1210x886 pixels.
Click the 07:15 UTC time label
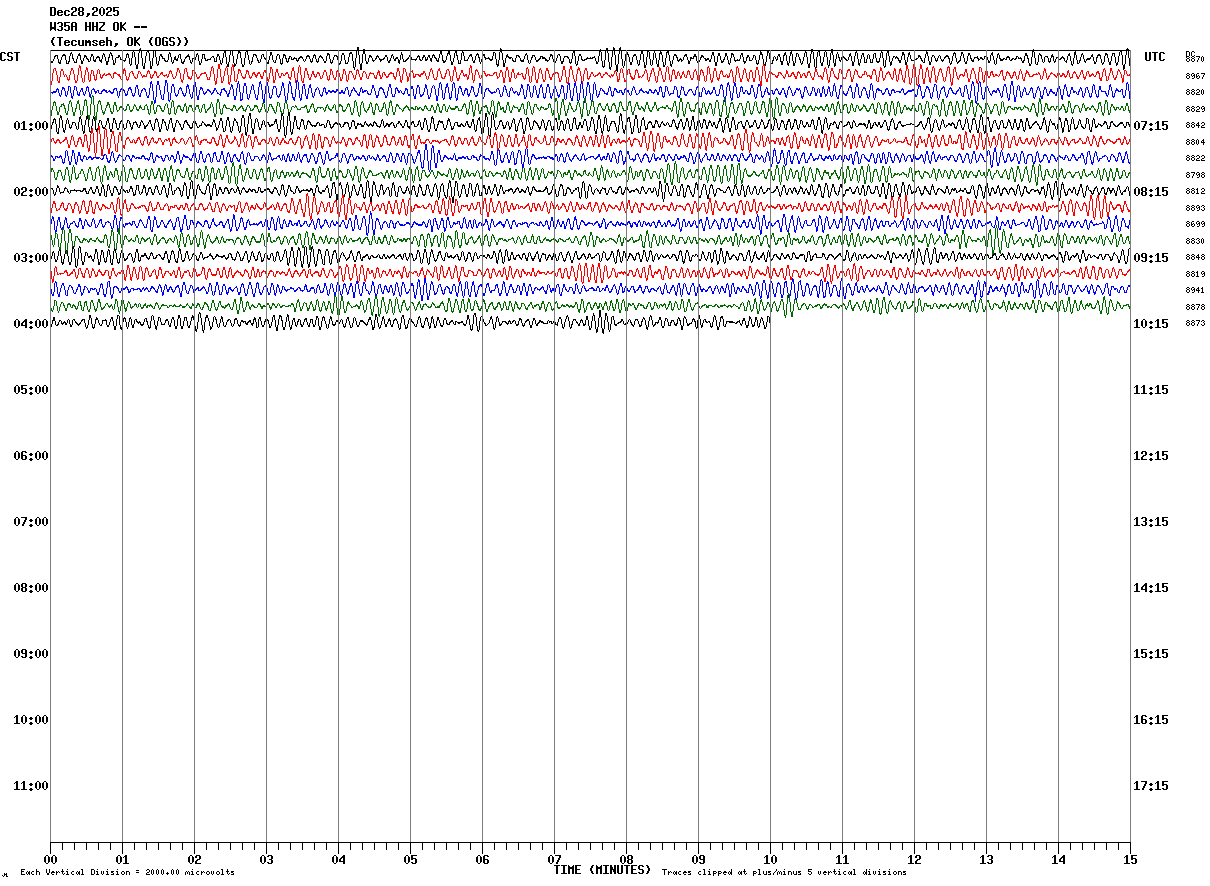click(x=1151, y=126)
